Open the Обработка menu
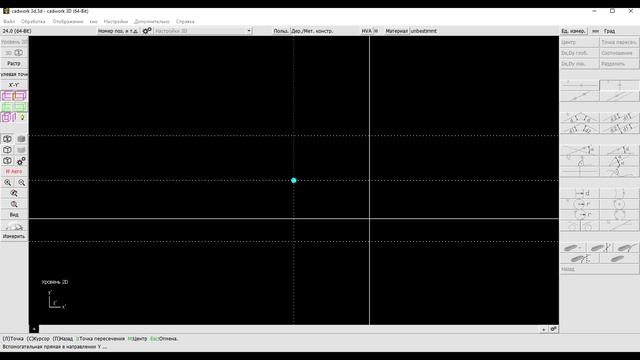This screenshot has height=360, width=640. (x=33, y=21)
